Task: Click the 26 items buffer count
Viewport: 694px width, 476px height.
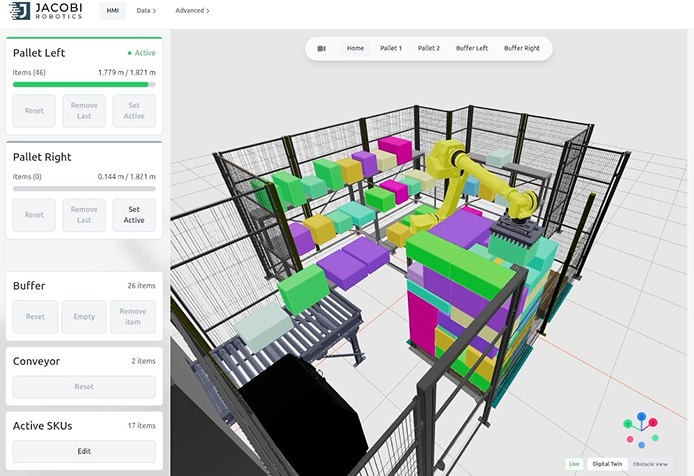Action: point(142,286)
